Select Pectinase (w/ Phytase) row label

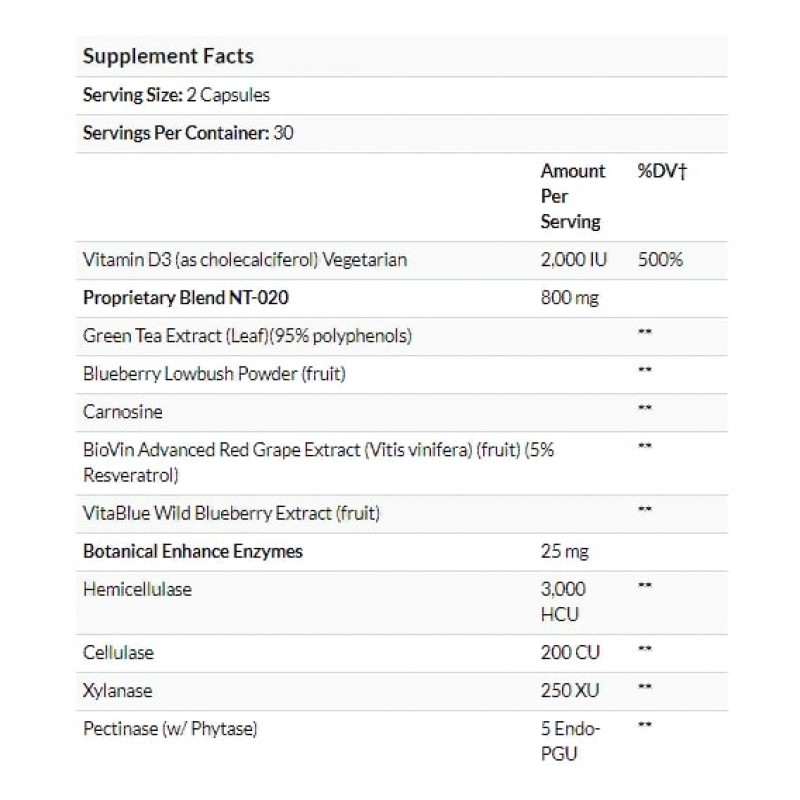(170, 728)
